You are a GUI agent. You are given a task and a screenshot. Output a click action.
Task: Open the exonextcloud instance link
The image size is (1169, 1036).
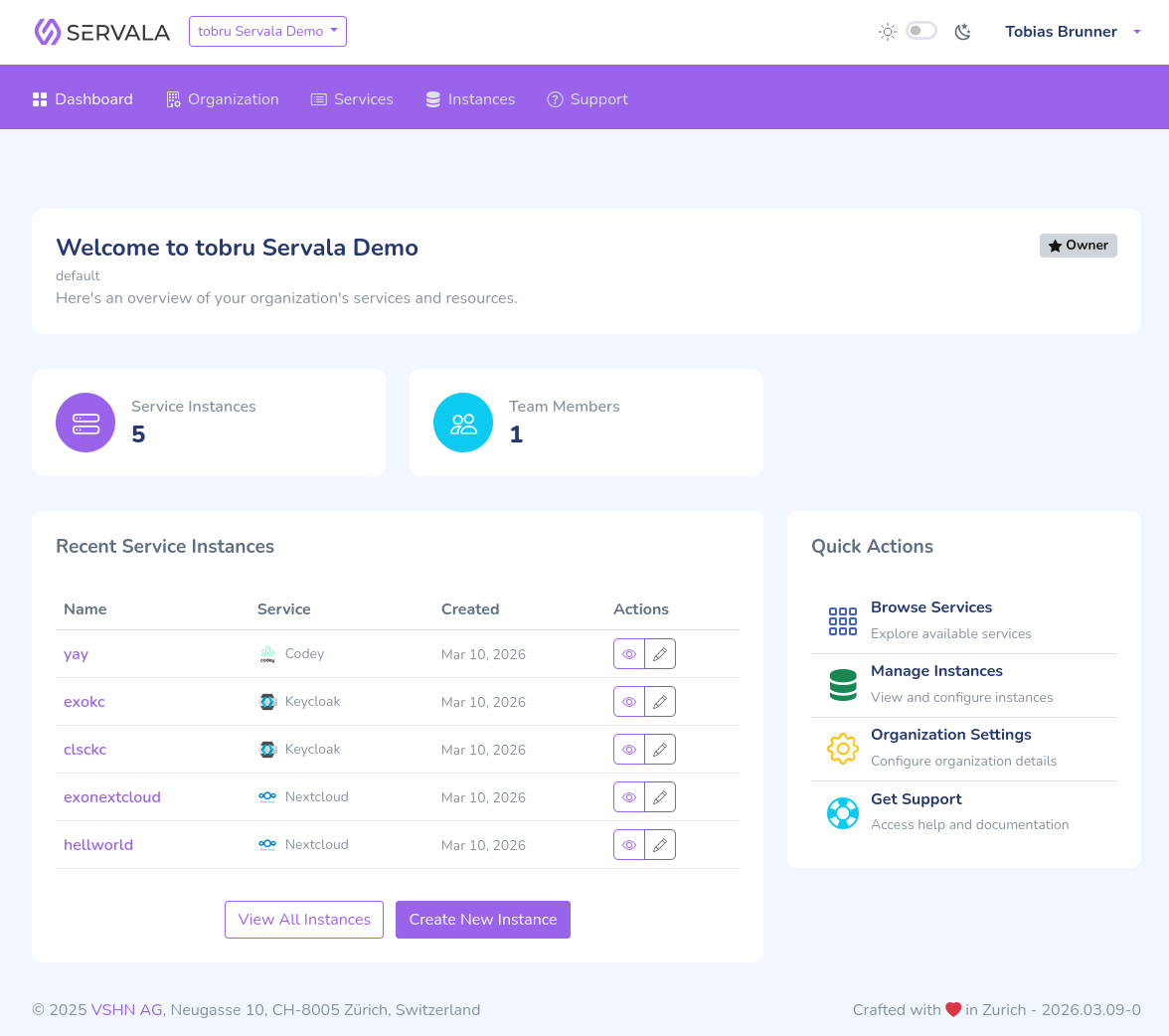(111, 797)
